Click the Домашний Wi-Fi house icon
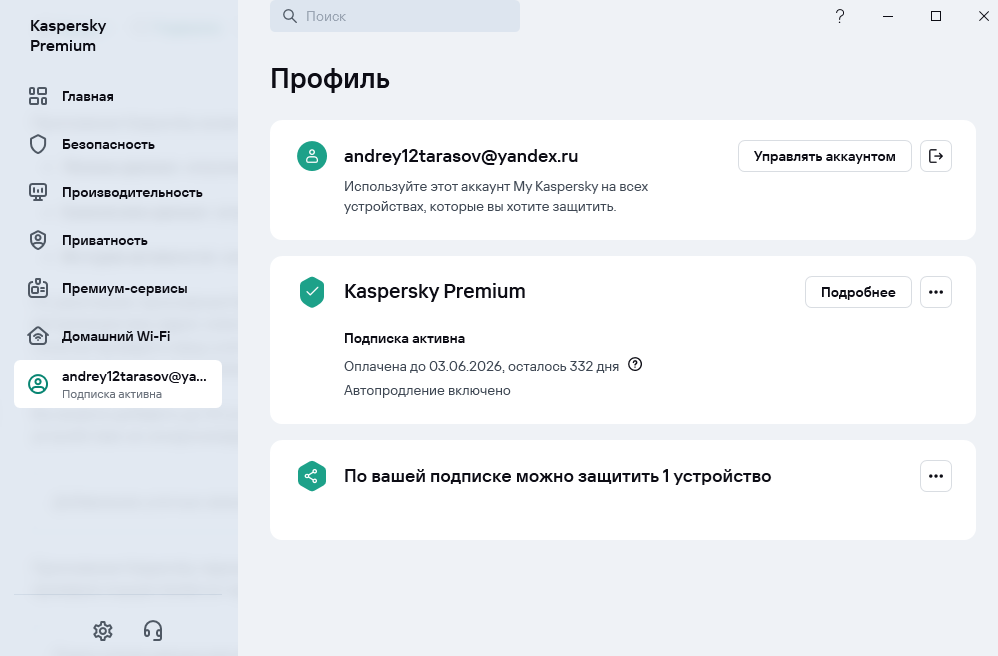The image size is (998, 656). click(38, 336)
